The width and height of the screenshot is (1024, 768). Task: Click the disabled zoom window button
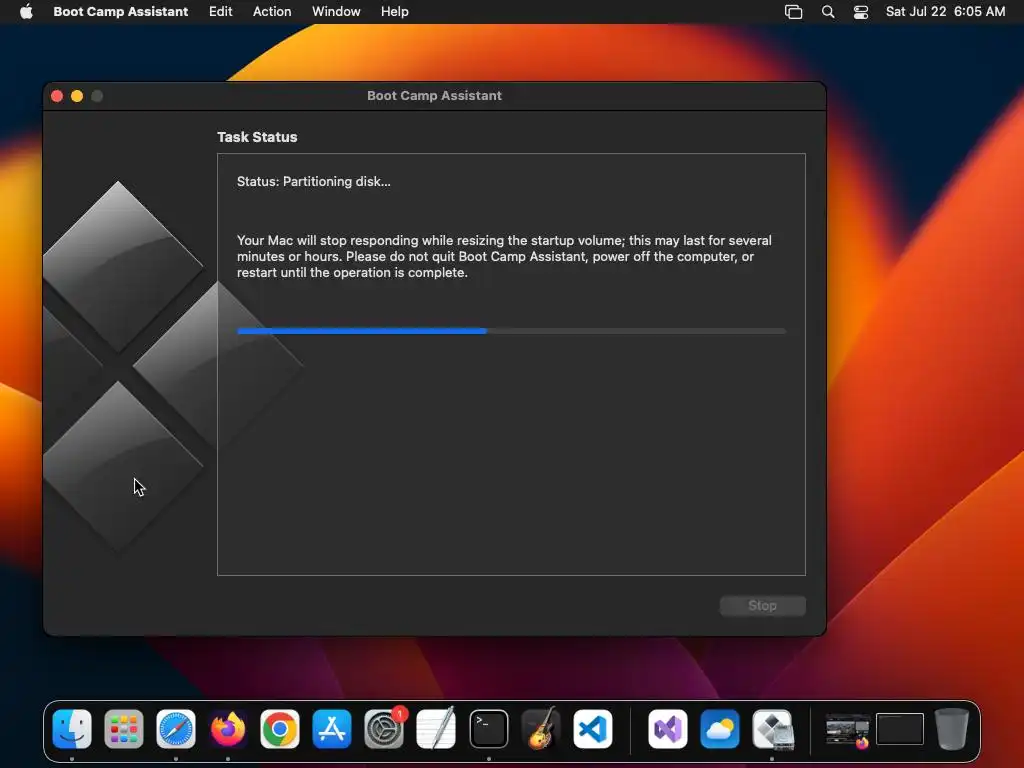97,96
